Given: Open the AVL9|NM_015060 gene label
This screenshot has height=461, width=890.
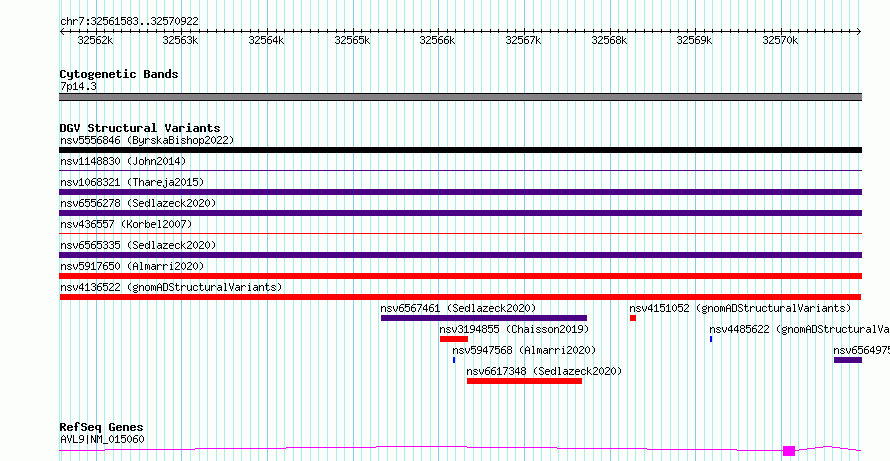Looking at the screenshot, I should (102, 439).
